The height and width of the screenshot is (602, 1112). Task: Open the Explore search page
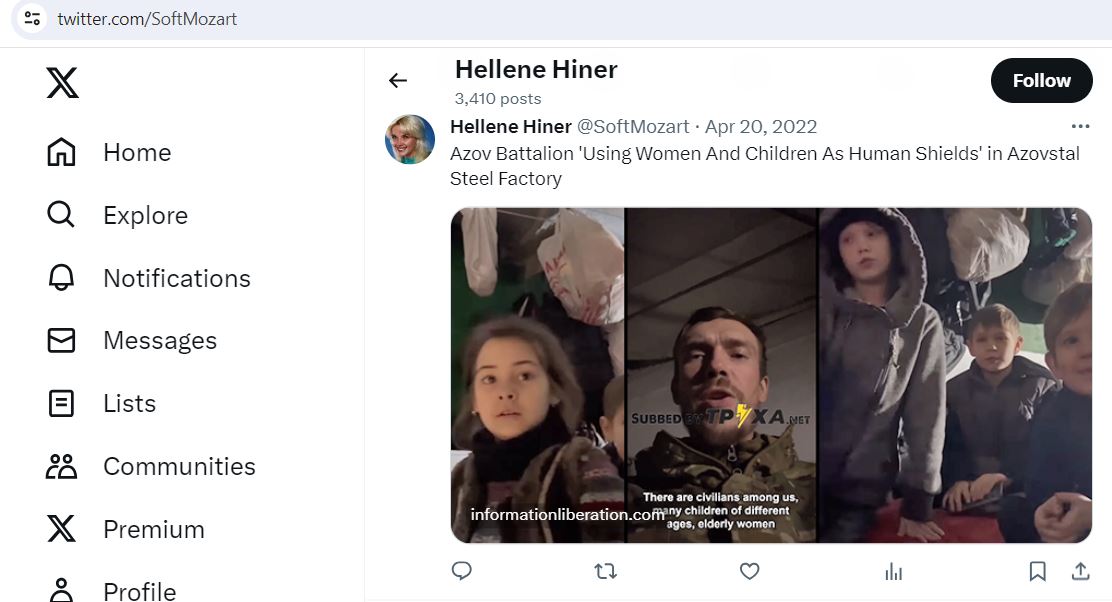click(118, 215)
